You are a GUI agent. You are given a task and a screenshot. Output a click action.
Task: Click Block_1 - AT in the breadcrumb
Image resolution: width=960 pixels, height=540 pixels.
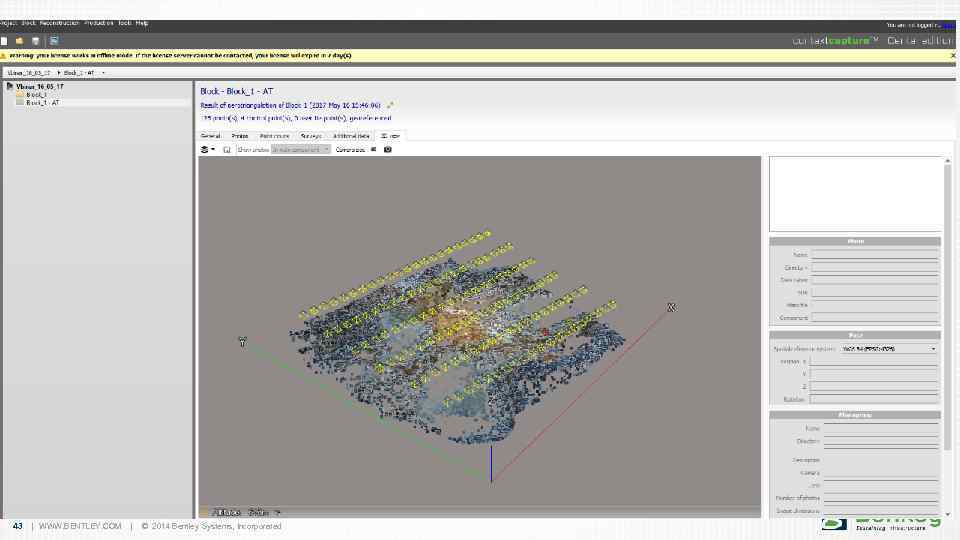(79, 73)
